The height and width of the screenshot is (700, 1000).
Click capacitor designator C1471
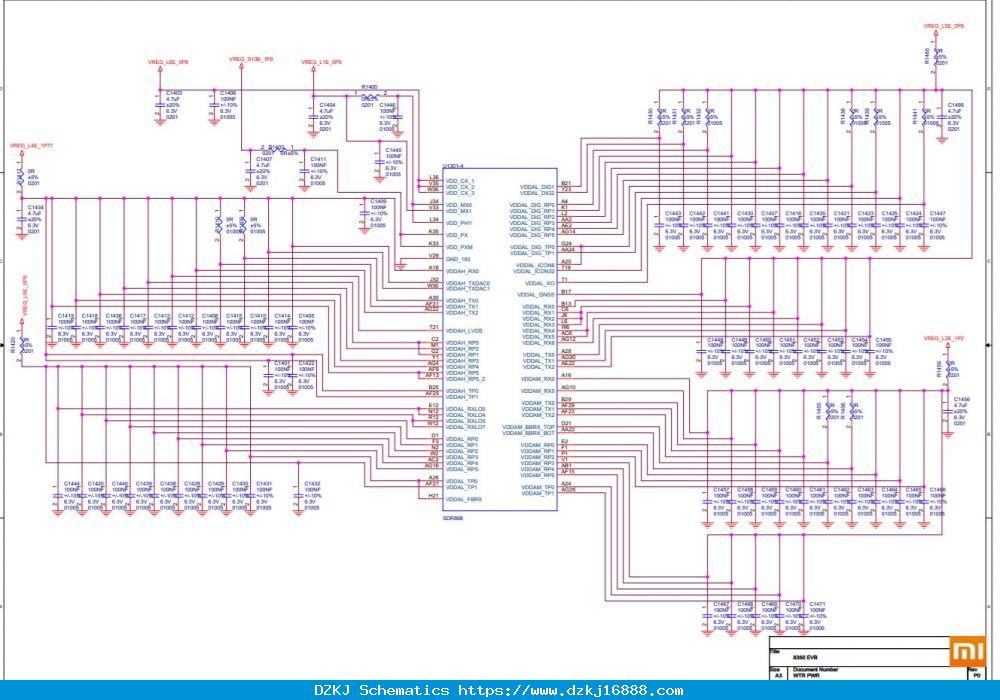818,604
